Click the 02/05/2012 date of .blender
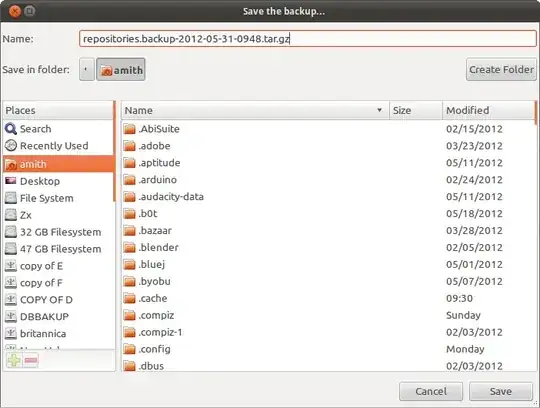 pos(474,247)
